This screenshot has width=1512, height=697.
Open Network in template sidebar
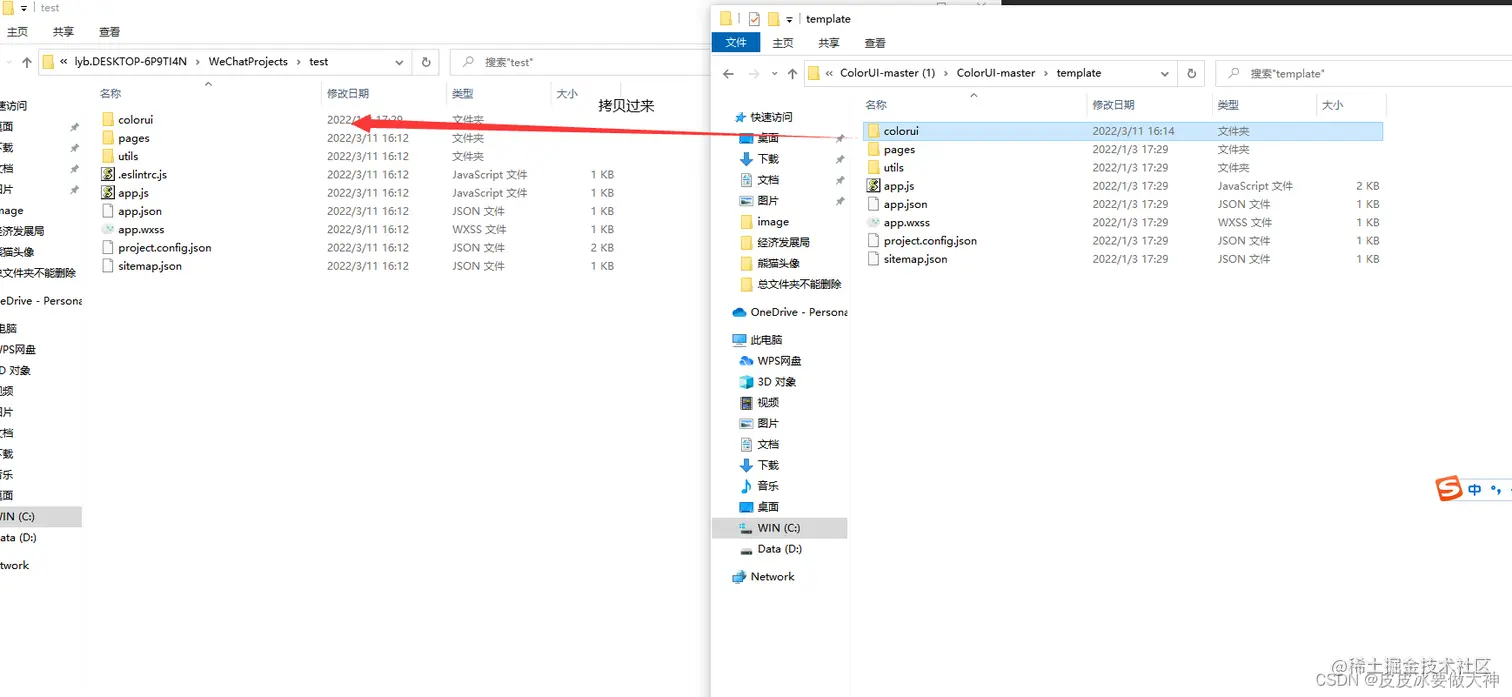[763, 577]
